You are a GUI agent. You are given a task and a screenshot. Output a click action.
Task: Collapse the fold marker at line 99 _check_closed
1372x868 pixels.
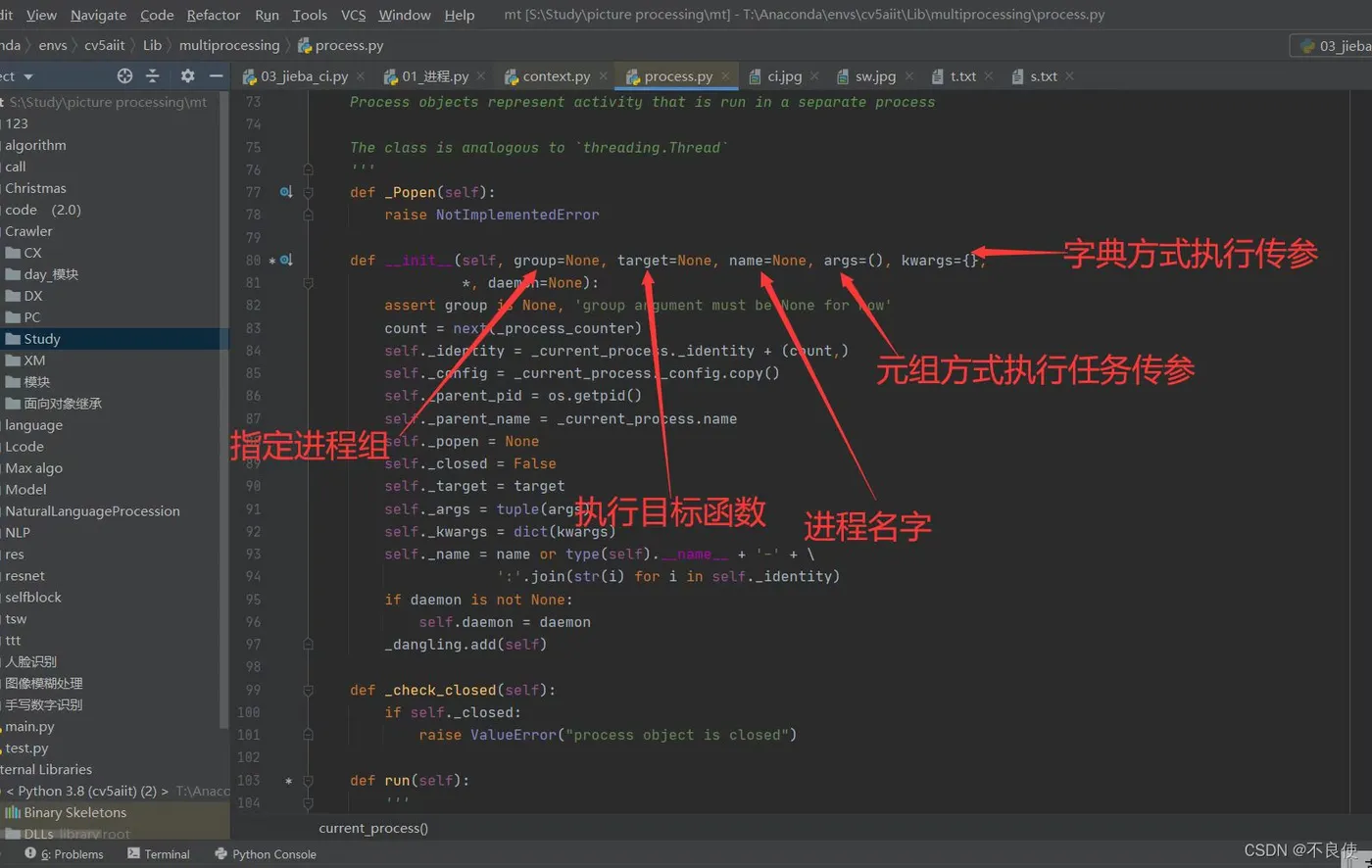[308, 690]
